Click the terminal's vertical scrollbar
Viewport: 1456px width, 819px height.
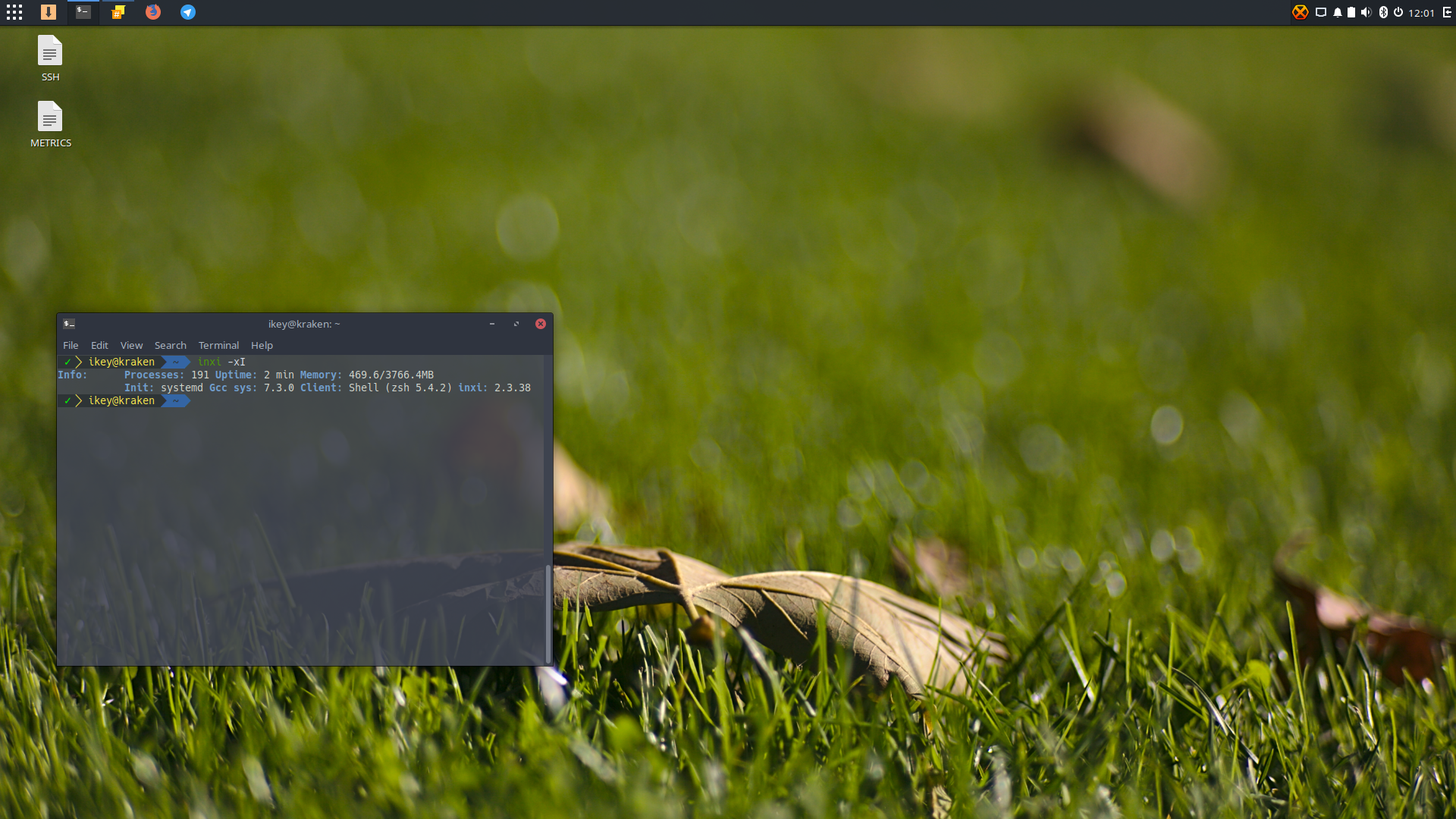coord(548,613)
